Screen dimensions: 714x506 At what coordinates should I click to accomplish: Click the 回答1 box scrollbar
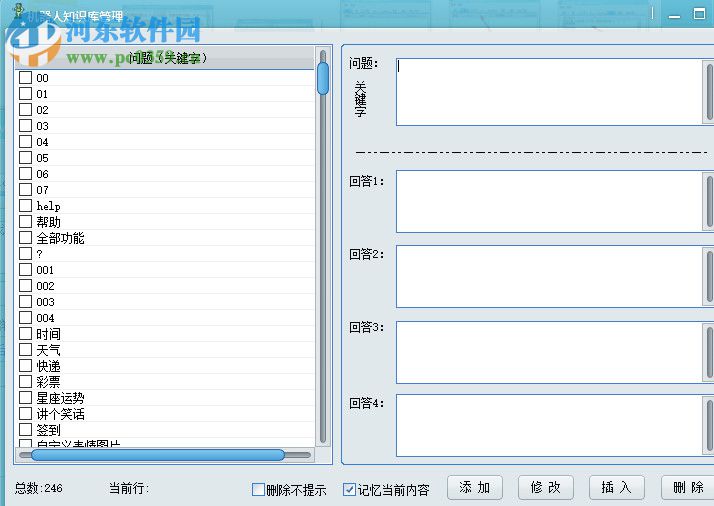point(709,201)
